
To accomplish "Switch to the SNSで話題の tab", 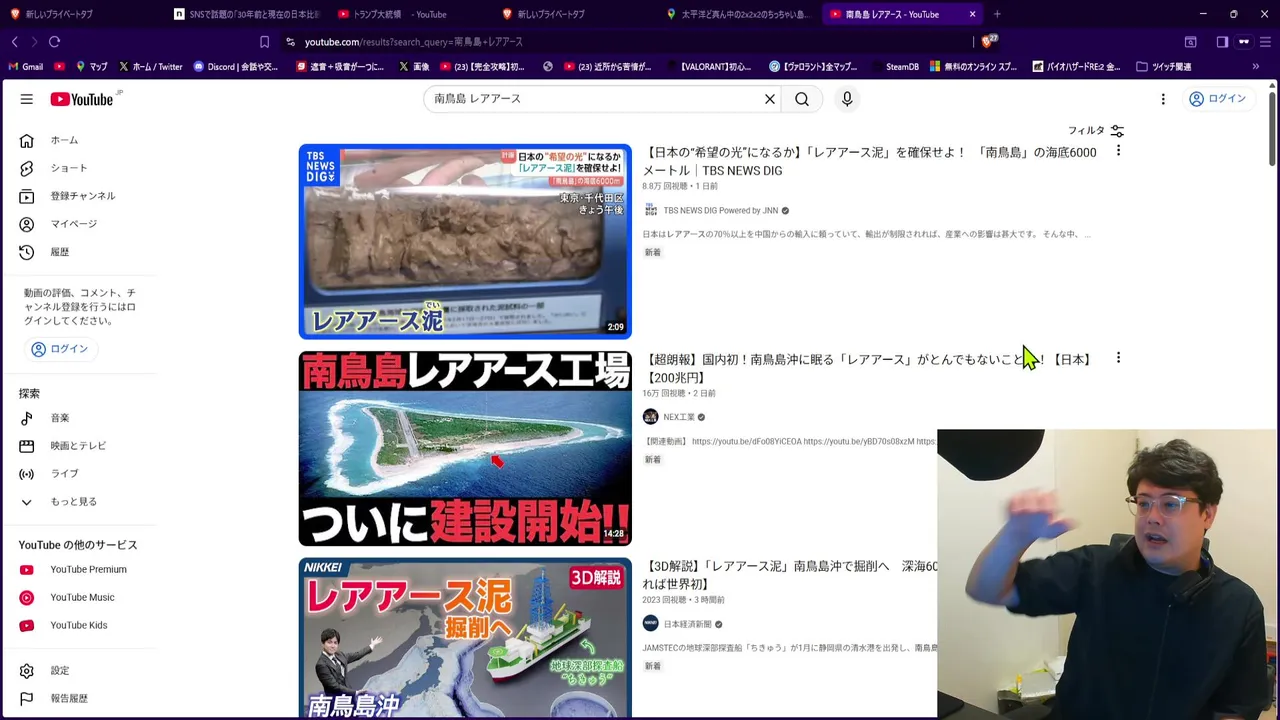I will point(245,14).
